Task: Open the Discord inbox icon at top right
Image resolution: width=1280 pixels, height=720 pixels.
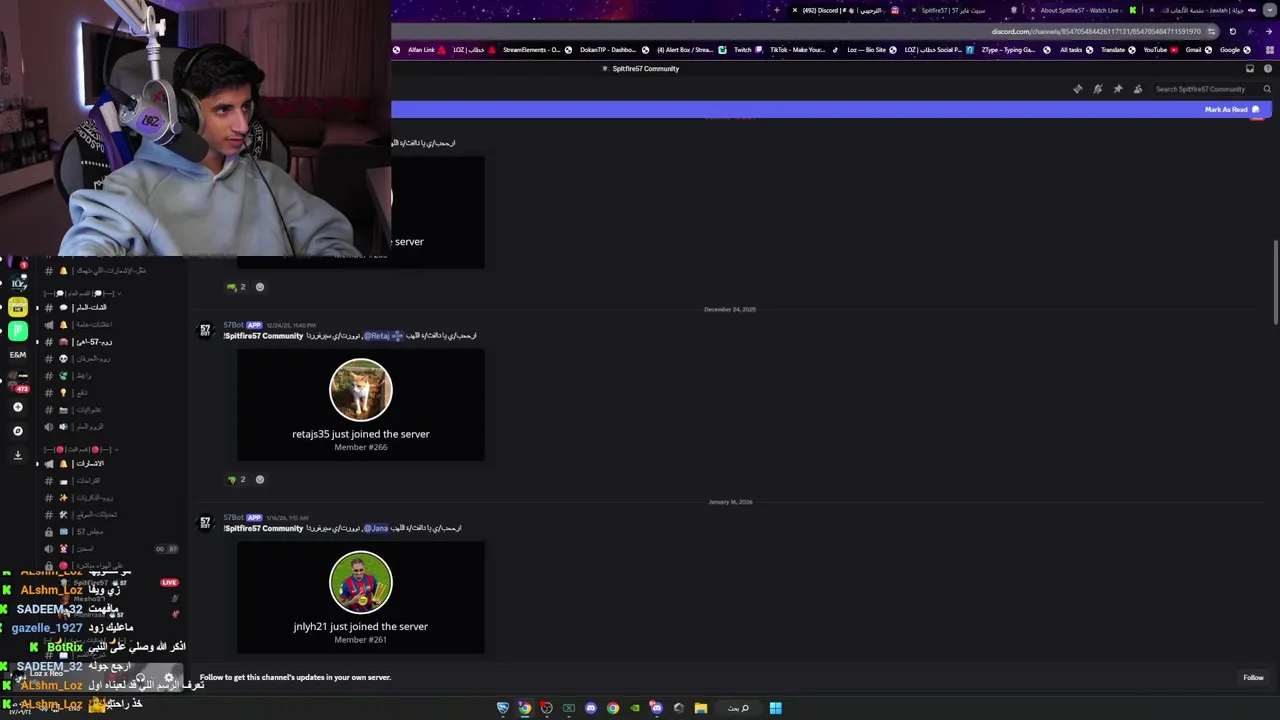Action: pyautogui.click(x=1250, y=69)
